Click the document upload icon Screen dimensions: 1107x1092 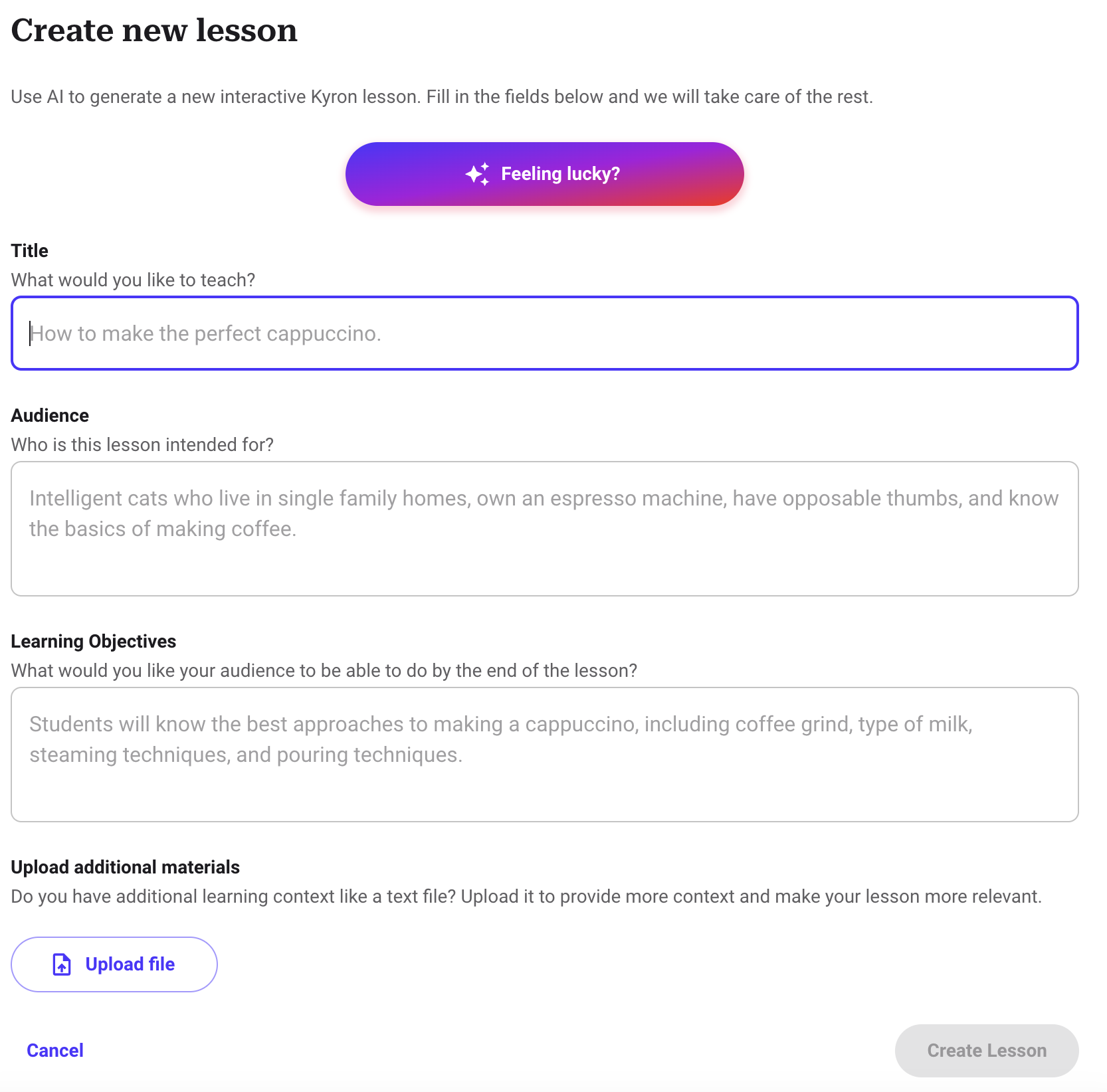click(x=62, y=964)
